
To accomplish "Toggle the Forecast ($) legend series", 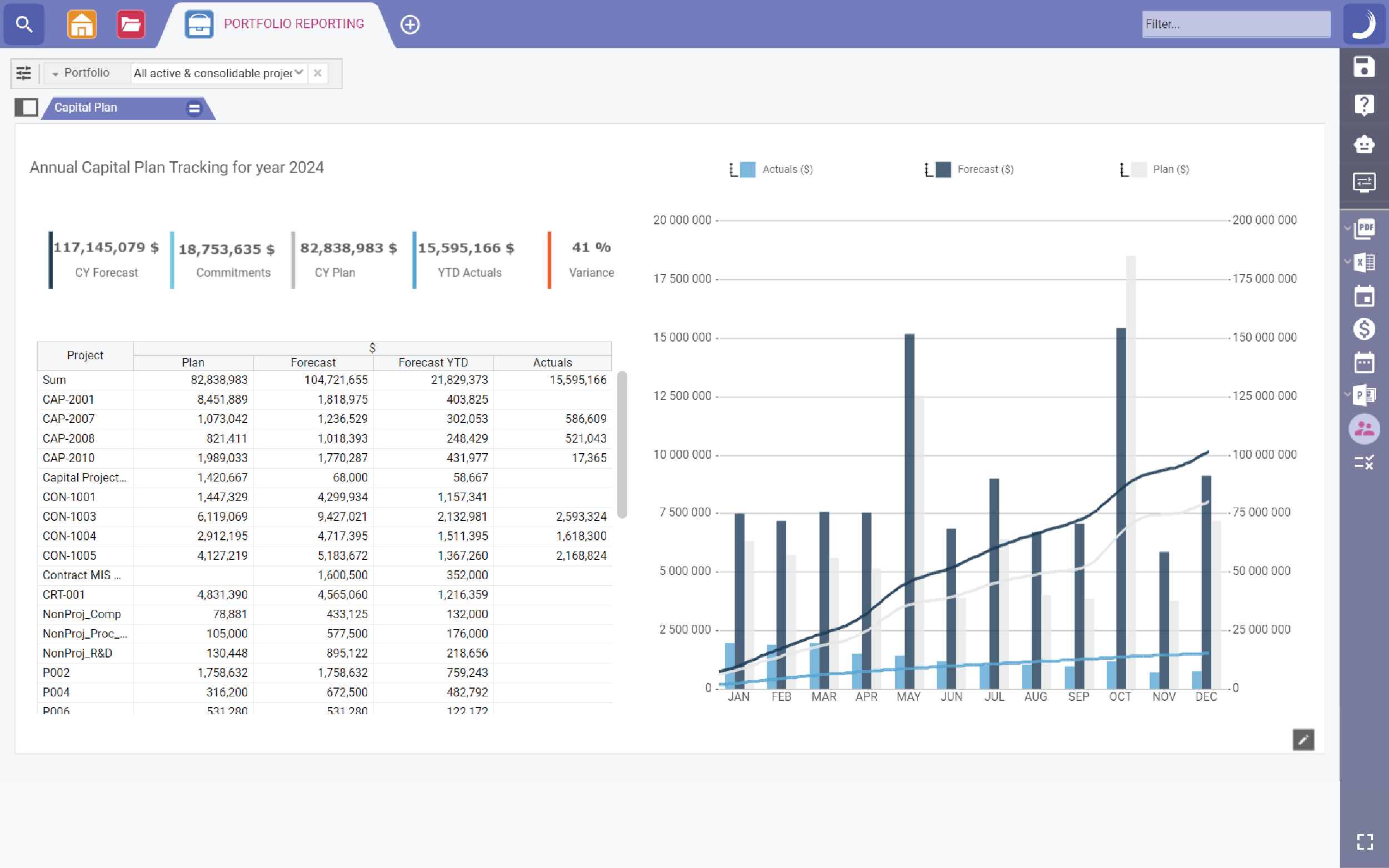I will [984, 169].
